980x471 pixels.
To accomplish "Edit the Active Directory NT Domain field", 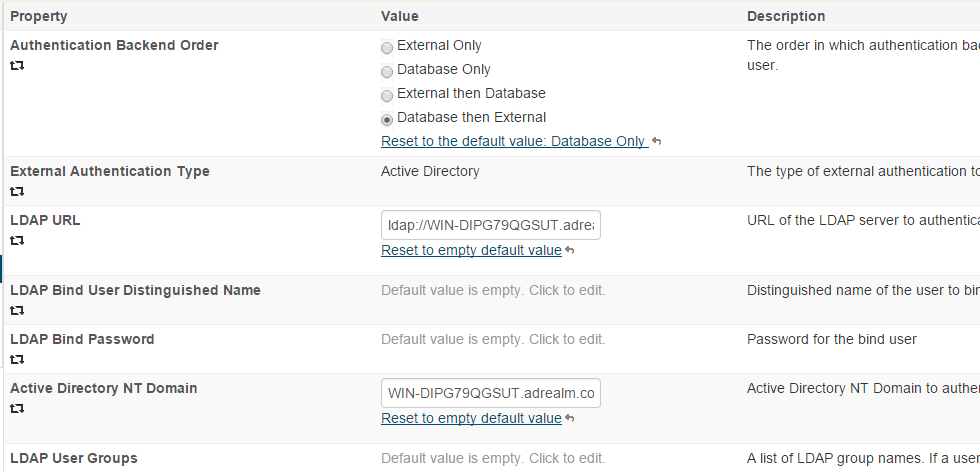I will tap(491, 393).
